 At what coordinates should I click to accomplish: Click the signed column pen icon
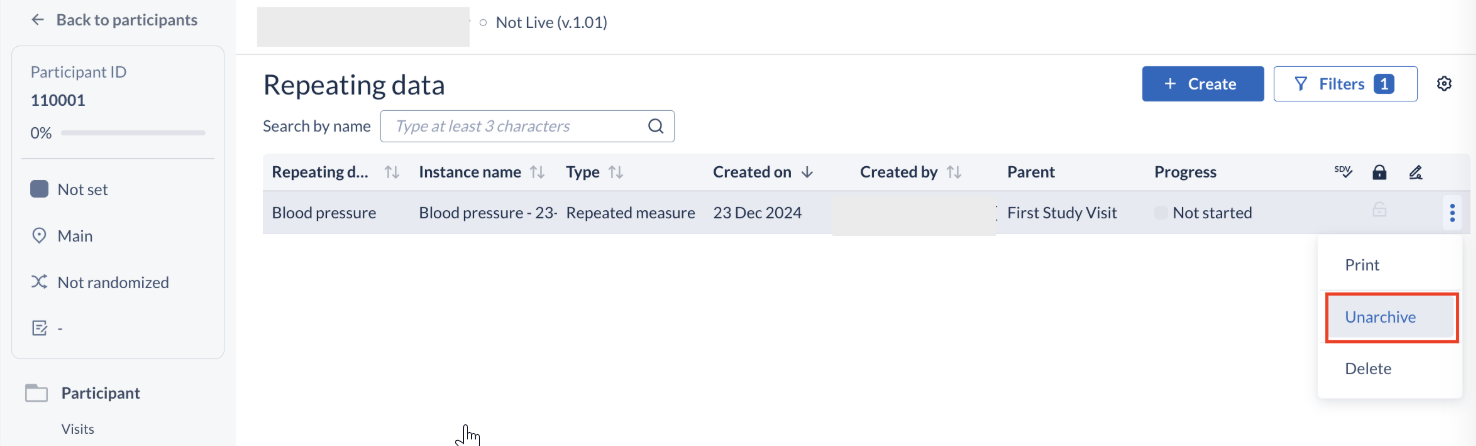pyautogui.click(x=1415, y=172)
